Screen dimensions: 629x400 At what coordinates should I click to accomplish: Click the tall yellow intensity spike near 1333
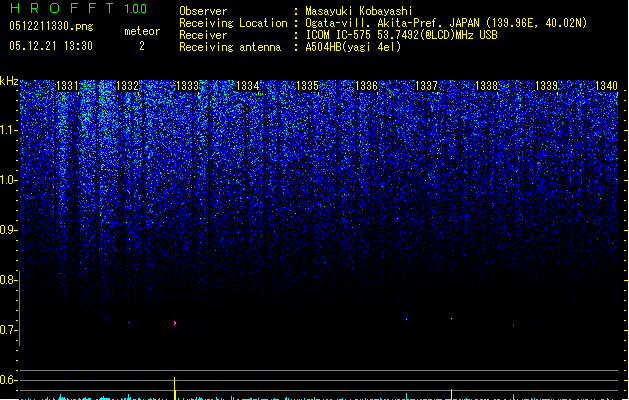(174, 388)
